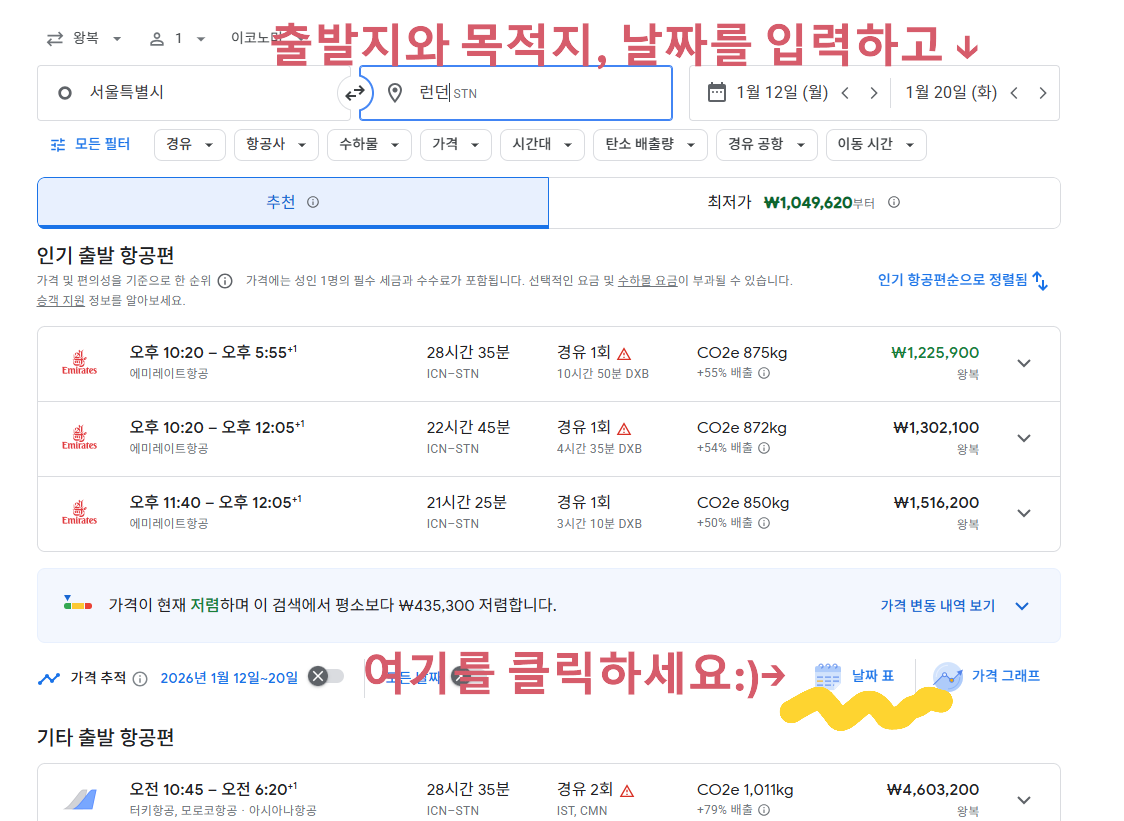
Task: Select the 날짜 표 grid icon
Action: 827,676
